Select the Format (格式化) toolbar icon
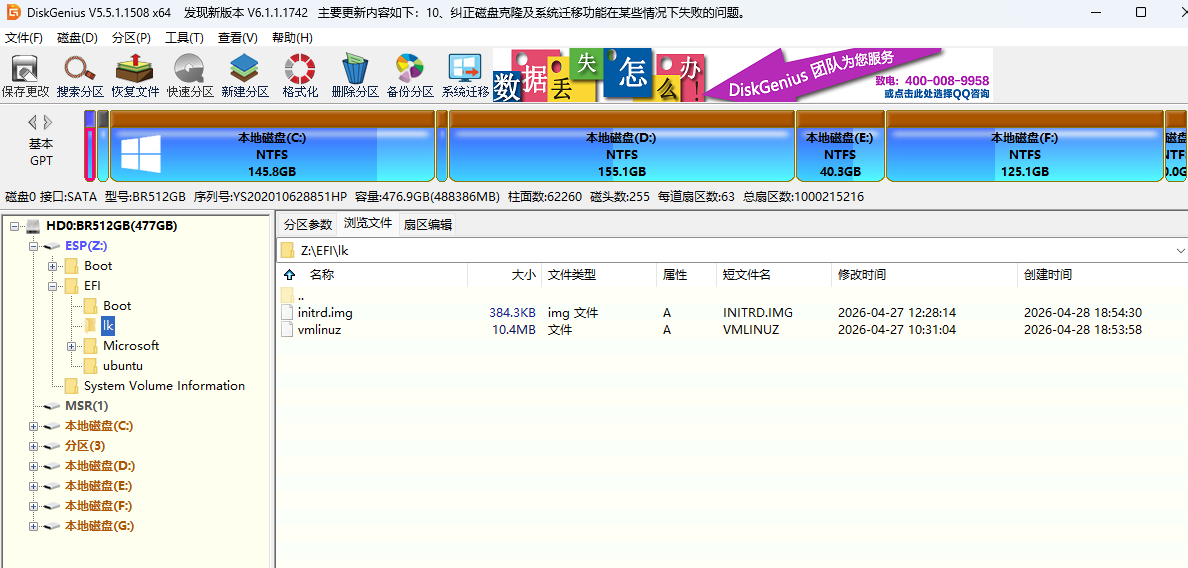Screen dimensions: 1188x568 [x=299, y=76]
